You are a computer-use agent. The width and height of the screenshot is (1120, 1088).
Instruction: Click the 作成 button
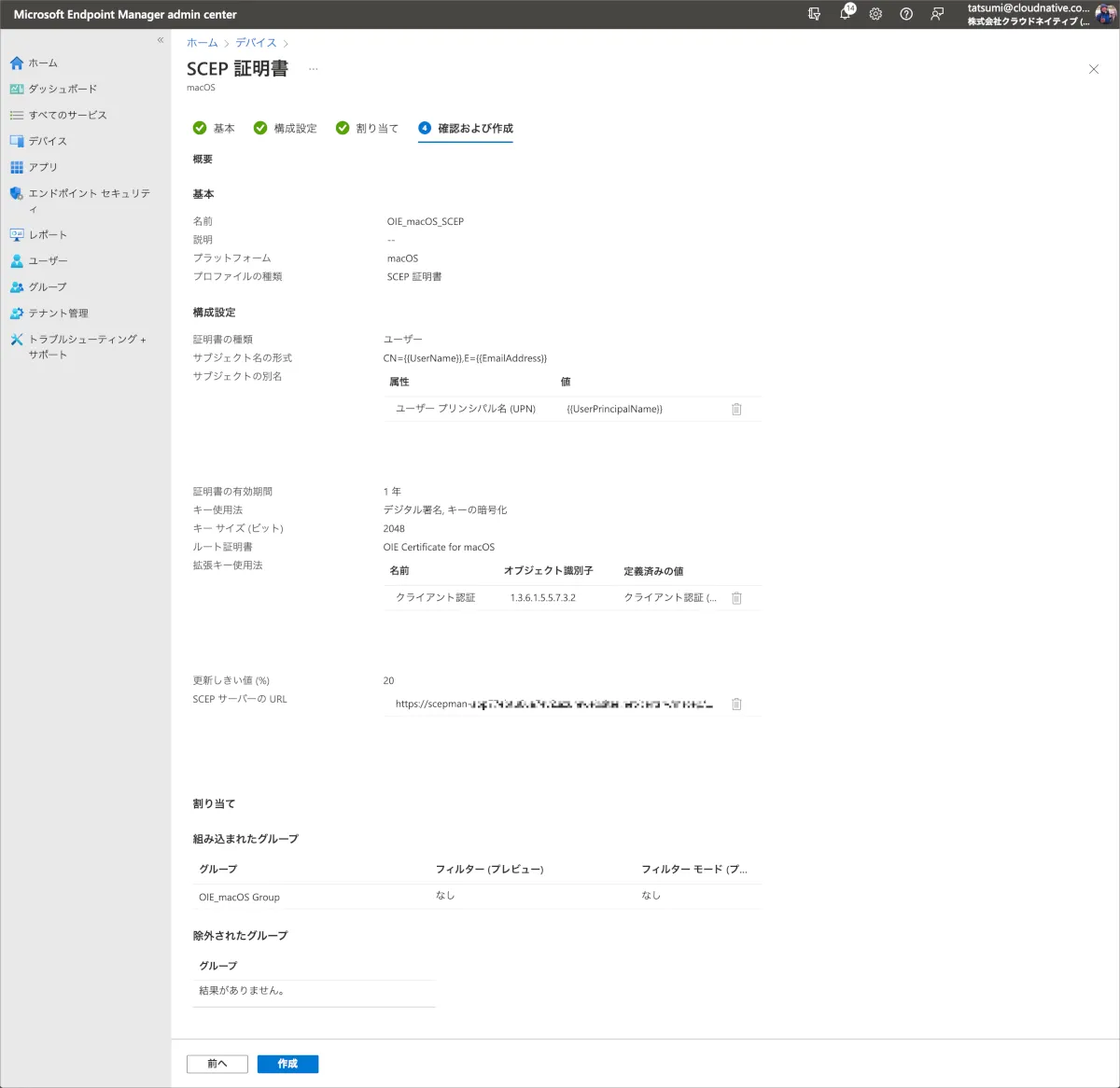(x=287, y=1064)
